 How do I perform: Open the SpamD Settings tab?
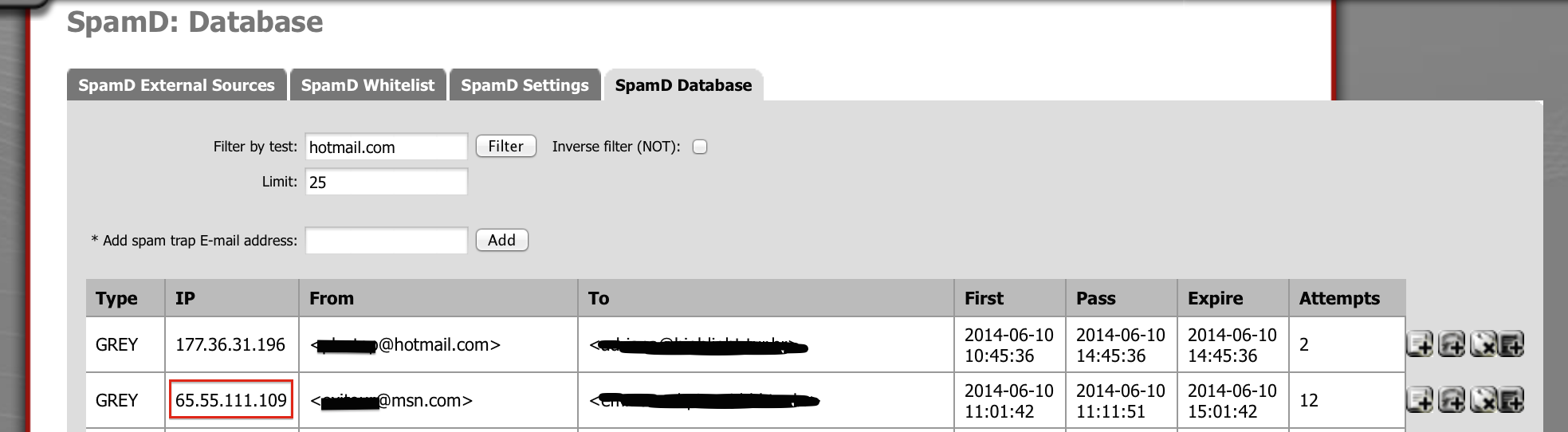(525, 85)
